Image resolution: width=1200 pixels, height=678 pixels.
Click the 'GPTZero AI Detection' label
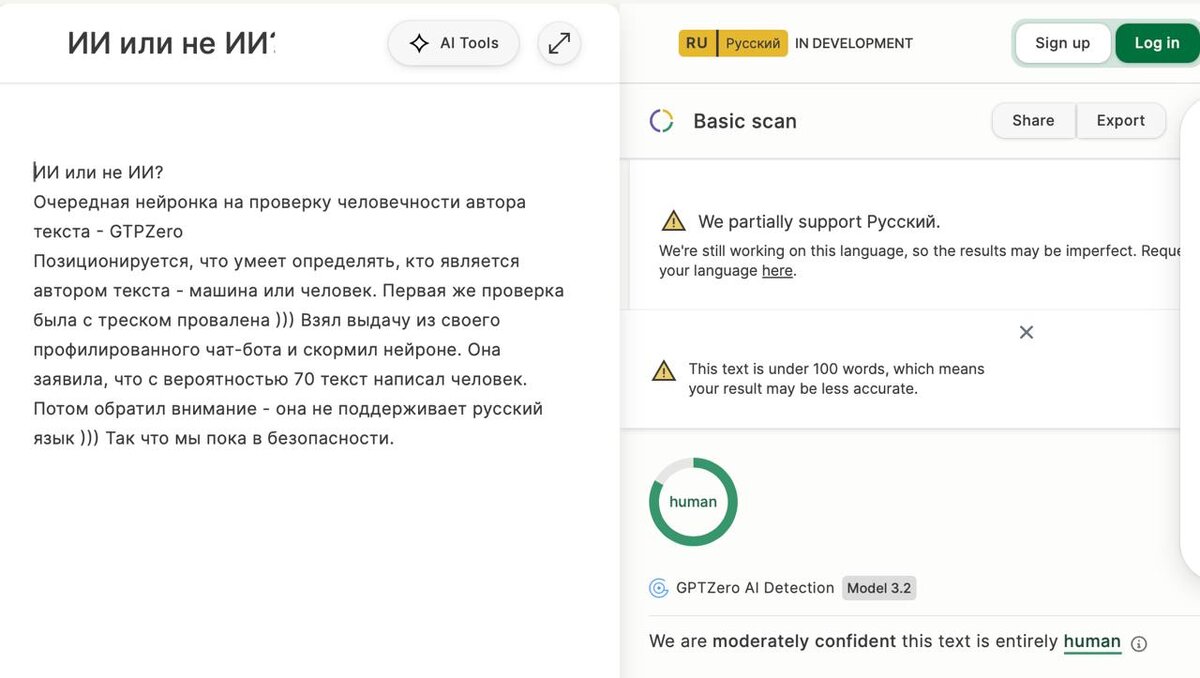tap(755, 588)
